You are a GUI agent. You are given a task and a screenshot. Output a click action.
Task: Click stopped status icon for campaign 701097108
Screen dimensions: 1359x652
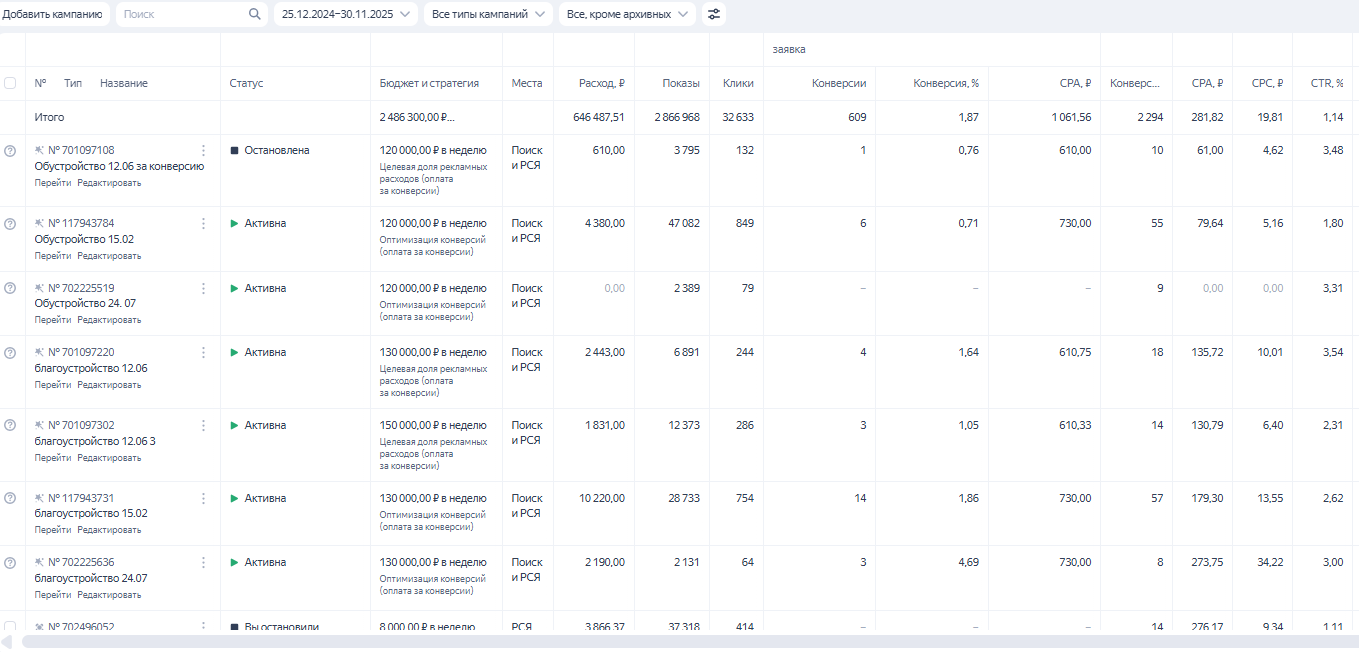pyautogui.click(x=235, y=150)
